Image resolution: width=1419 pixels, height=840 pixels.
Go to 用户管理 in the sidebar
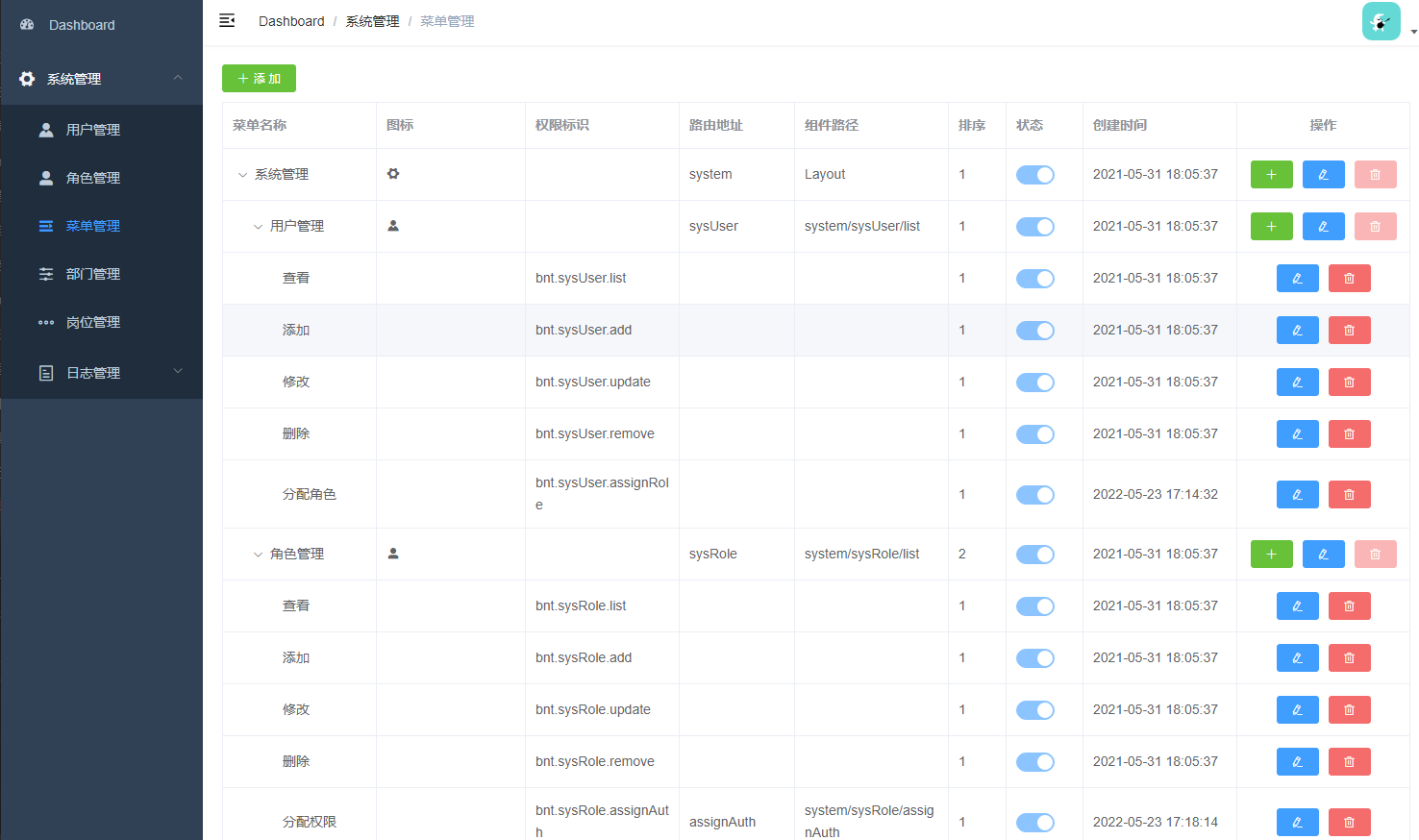102,130
